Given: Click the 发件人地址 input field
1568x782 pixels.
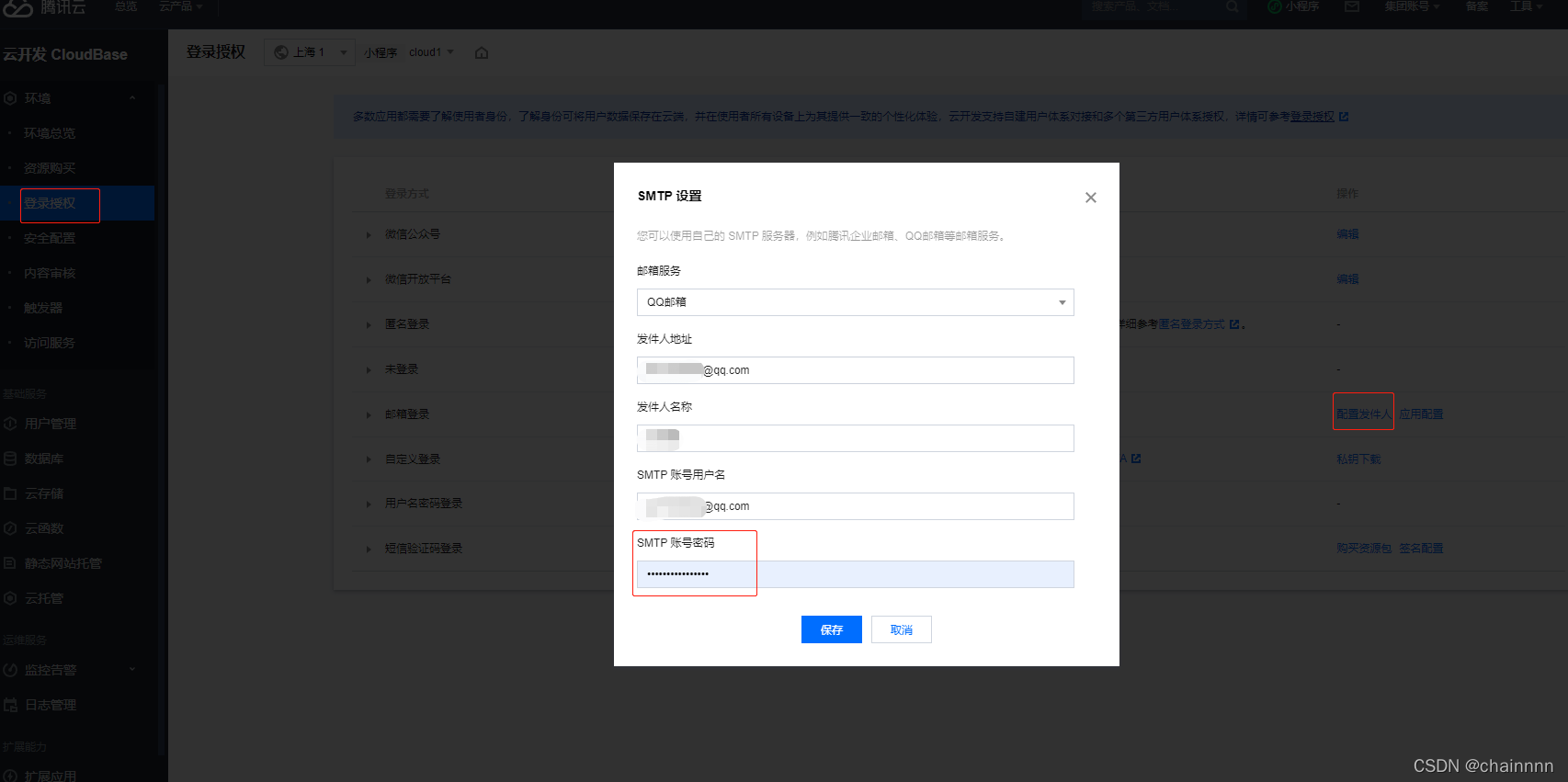Looking at the screenshot, I should (855, 370).
